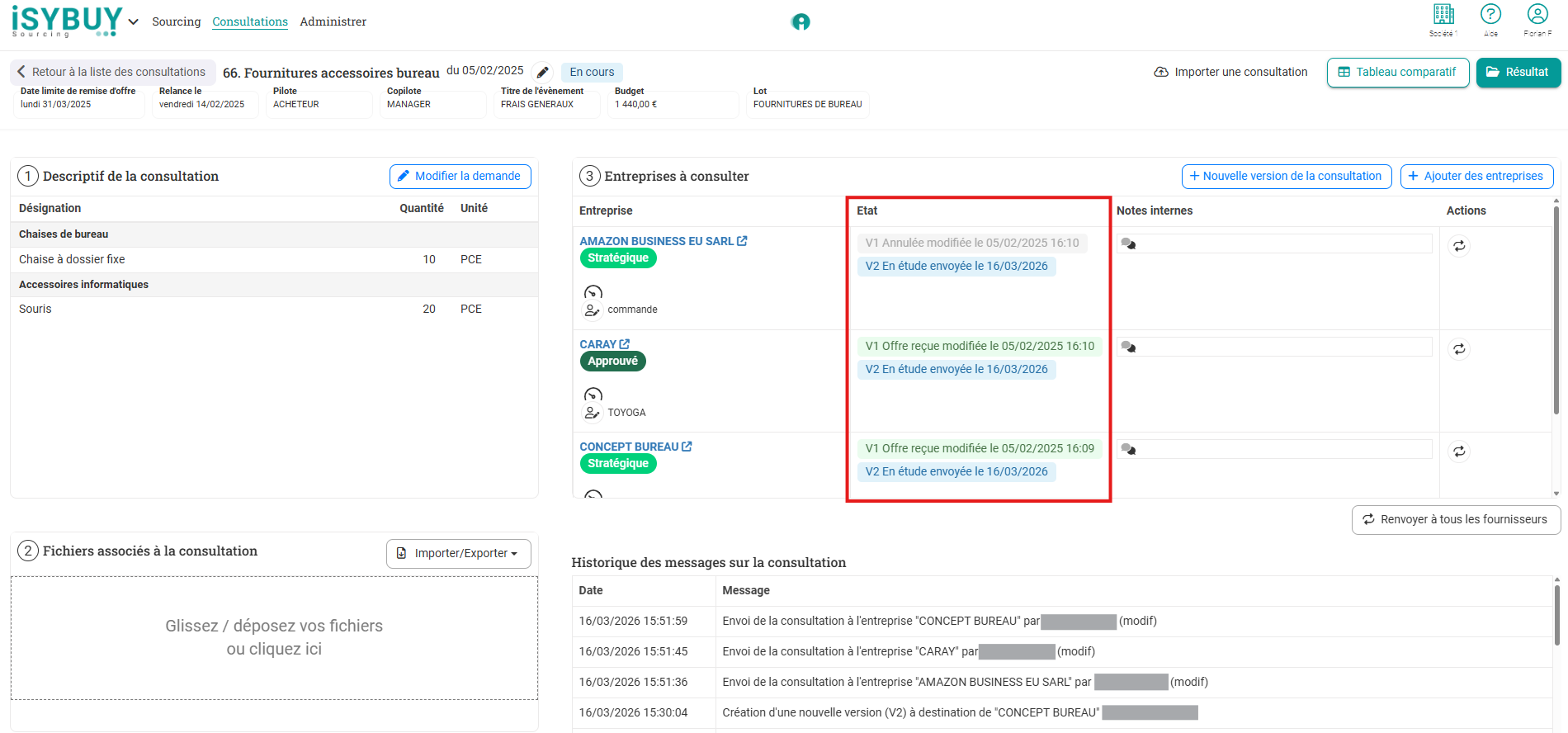The width and height of the screenshot is (1568, 733).
Task: Open the Sourcing menu
Action: pos(177,21)
